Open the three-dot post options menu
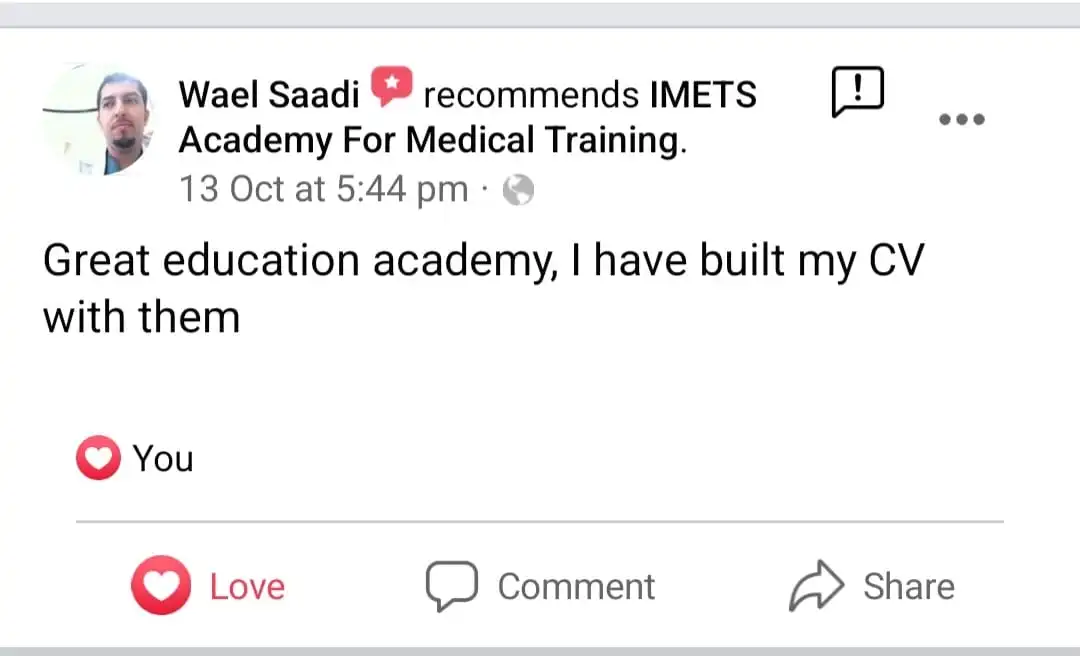1080x656 pixels. 962,120
